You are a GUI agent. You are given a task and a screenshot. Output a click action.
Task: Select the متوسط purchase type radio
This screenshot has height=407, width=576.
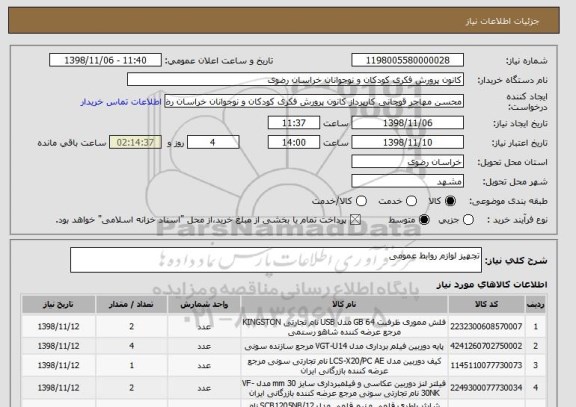[x=424, y=220]
